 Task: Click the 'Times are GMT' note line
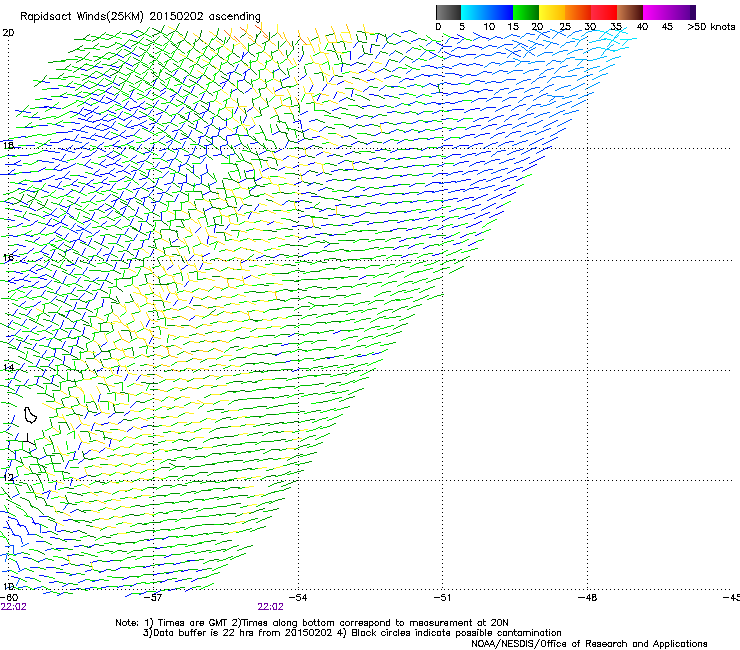tap(312, 623)
